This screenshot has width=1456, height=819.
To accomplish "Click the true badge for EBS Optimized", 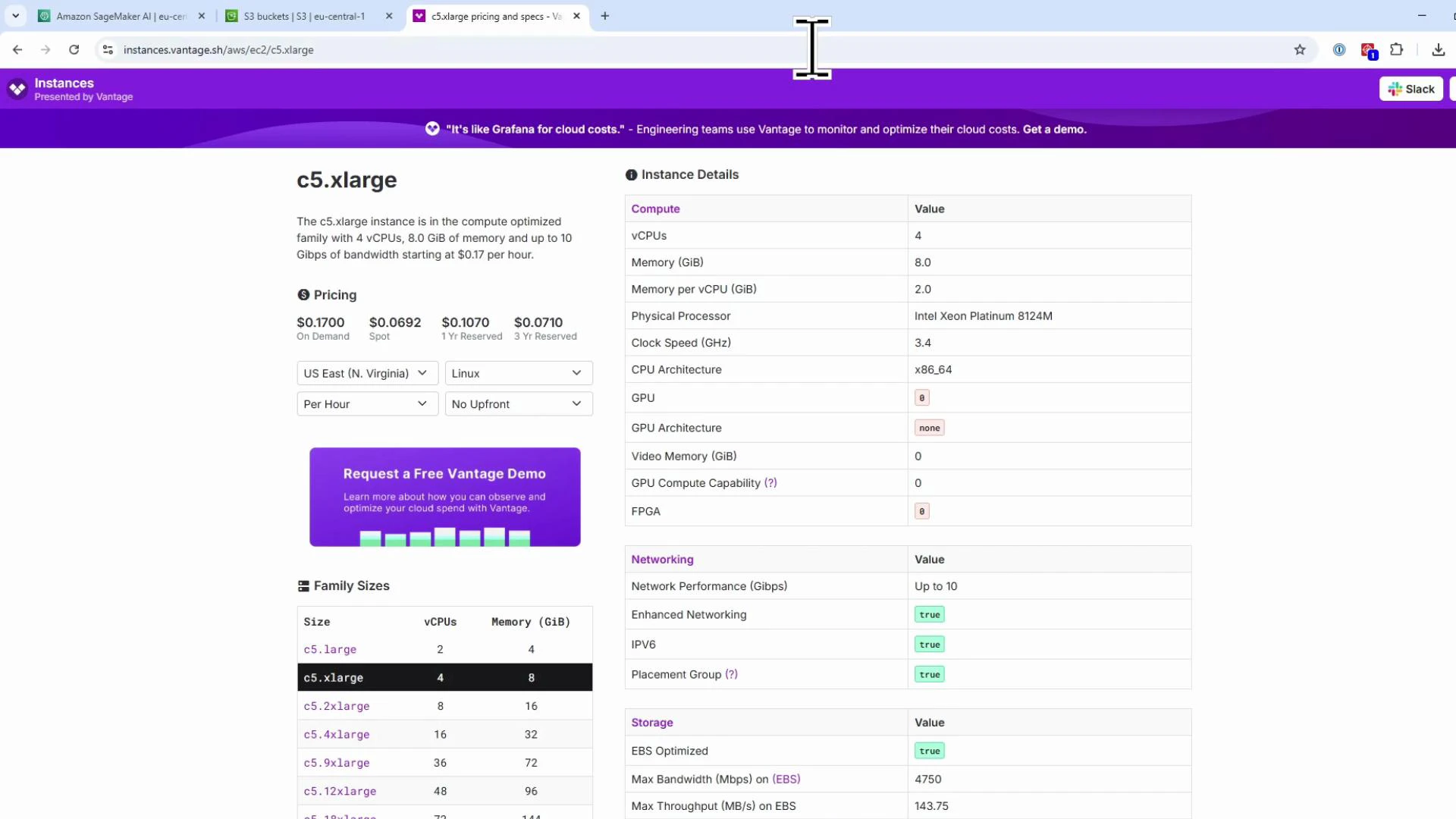I will pyautogui.click(x=930, y=750).
